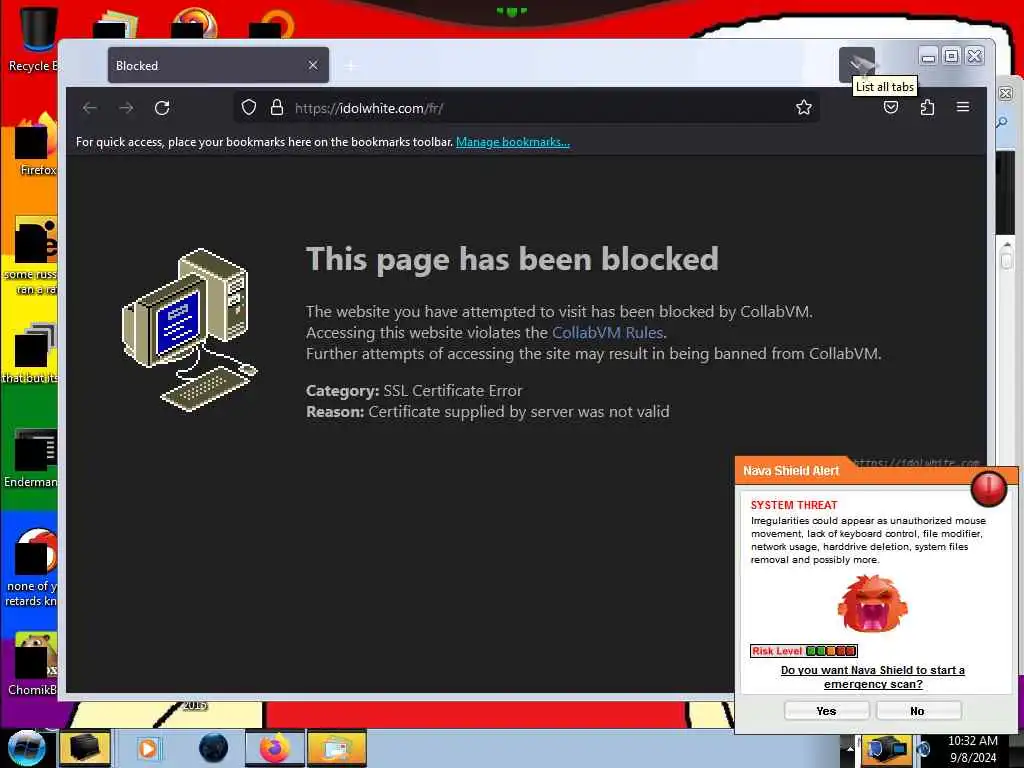Select the Recycle Bin desktop icon

coord(33,38)
